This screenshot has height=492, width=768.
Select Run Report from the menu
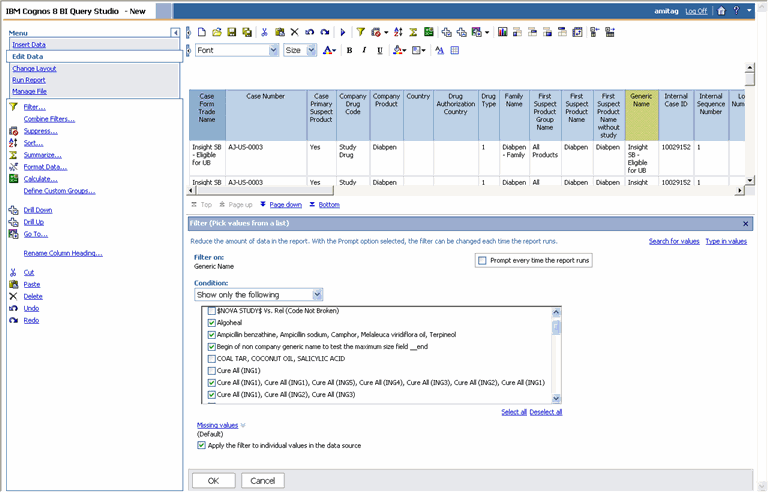click(28, 80)
